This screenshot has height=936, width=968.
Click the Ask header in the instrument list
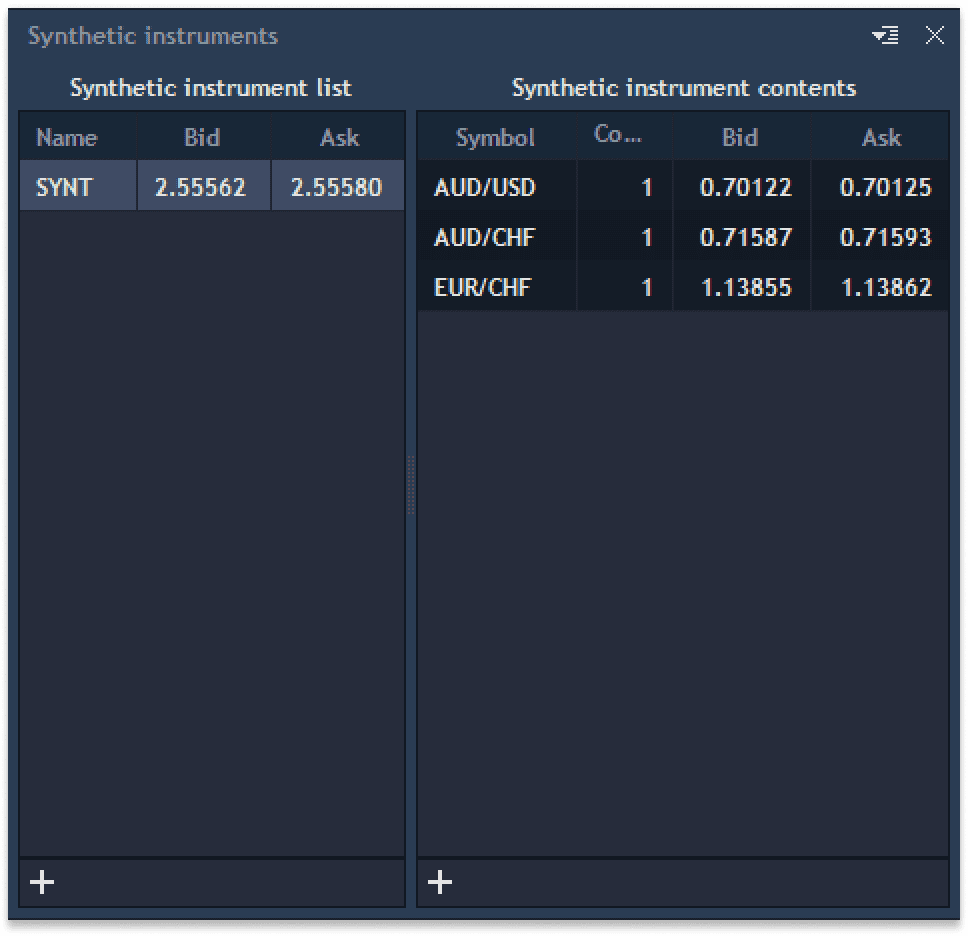pos(338,137)
